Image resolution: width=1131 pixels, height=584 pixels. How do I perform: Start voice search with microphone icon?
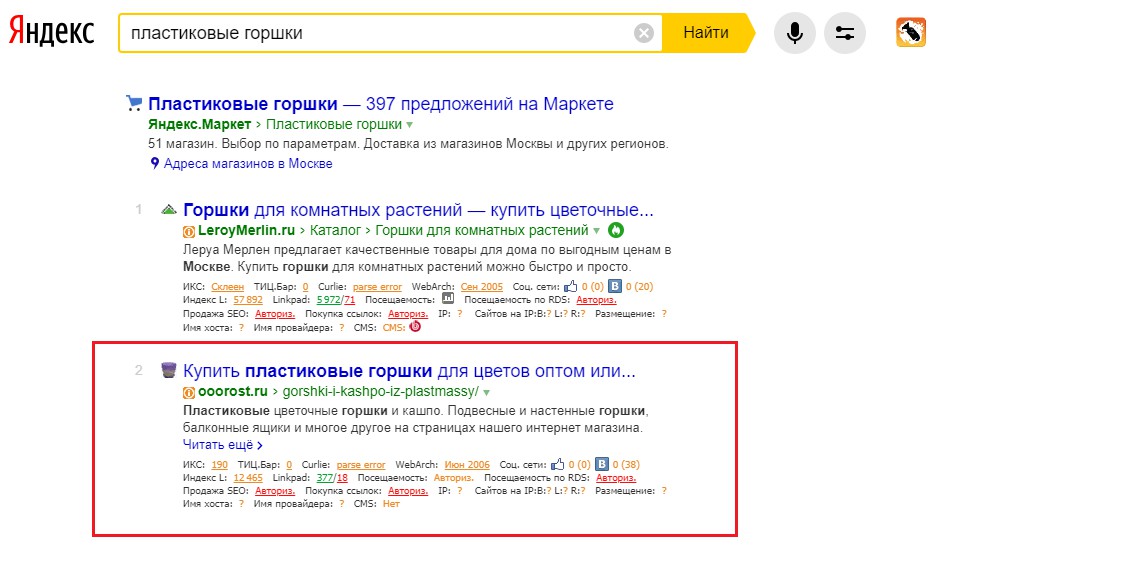pos(795,32)
